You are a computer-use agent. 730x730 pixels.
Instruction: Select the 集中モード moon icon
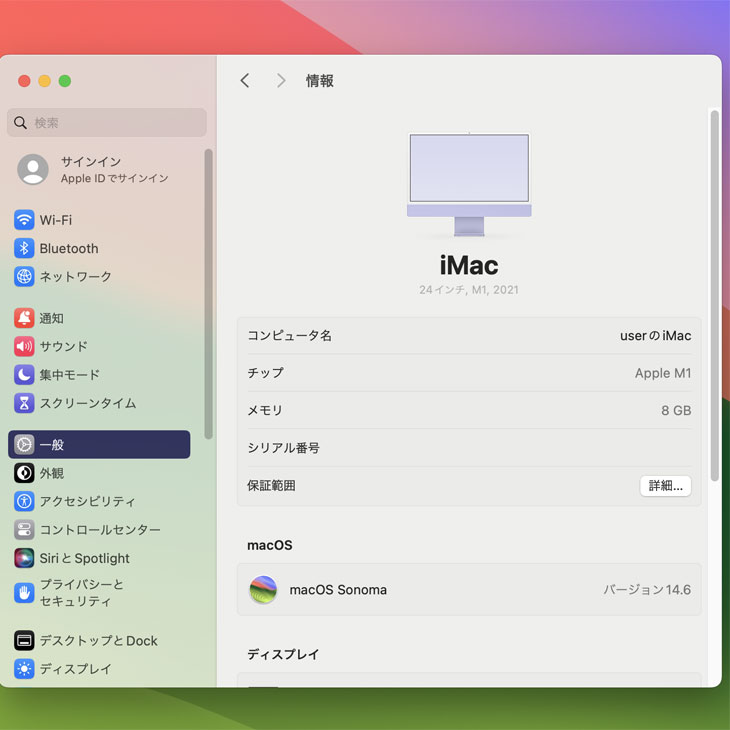pos(24,375)
